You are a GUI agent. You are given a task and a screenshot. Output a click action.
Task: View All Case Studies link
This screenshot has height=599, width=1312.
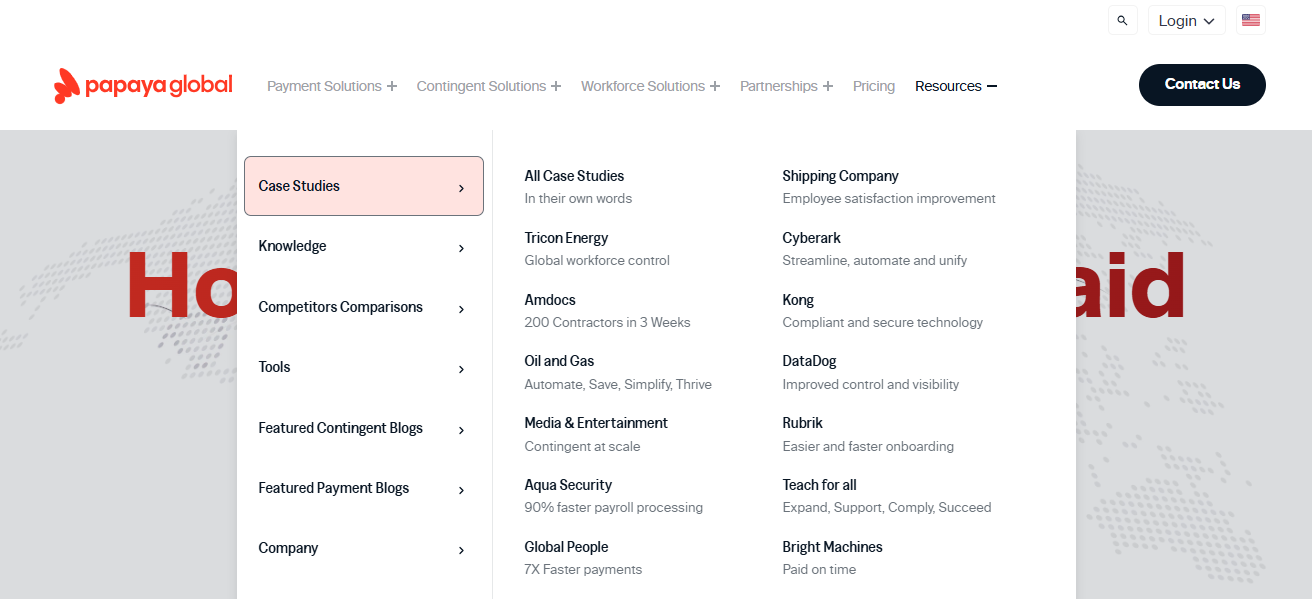(x=574, y=176)
